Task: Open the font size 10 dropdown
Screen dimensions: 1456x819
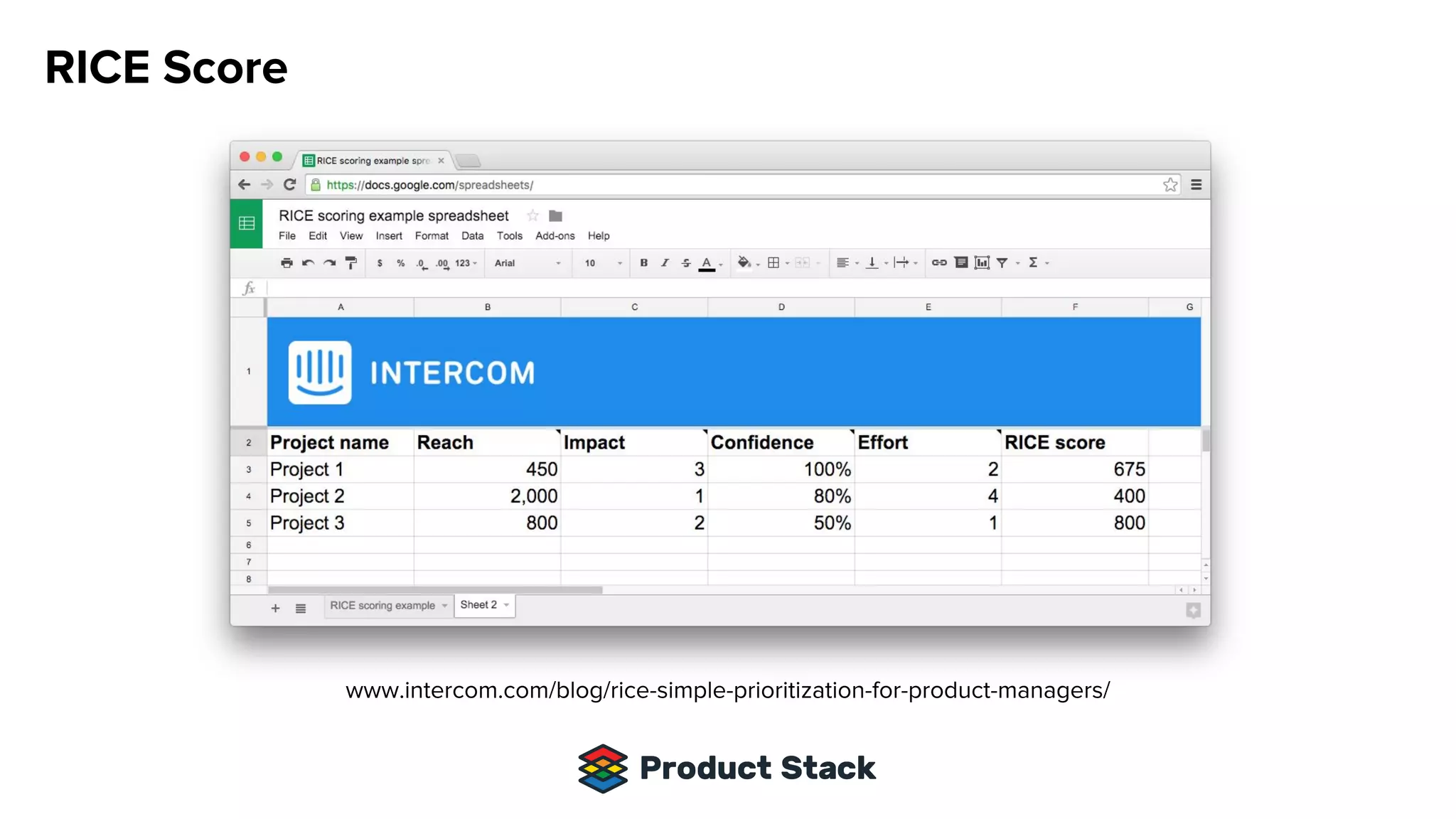Action: (603, 263)
